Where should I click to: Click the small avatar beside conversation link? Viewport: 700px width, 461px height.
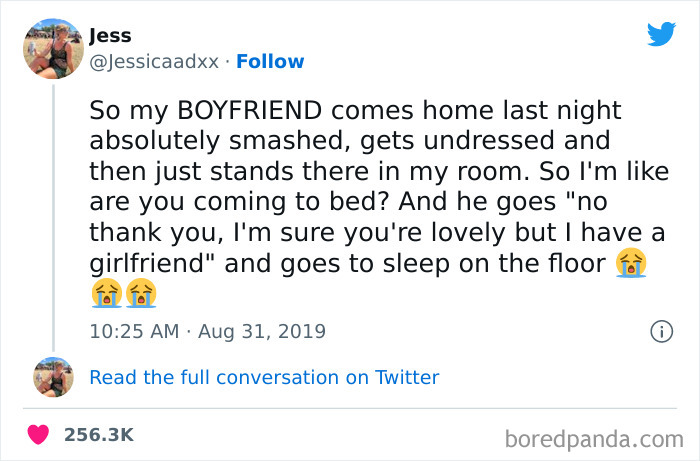[53, 377]
